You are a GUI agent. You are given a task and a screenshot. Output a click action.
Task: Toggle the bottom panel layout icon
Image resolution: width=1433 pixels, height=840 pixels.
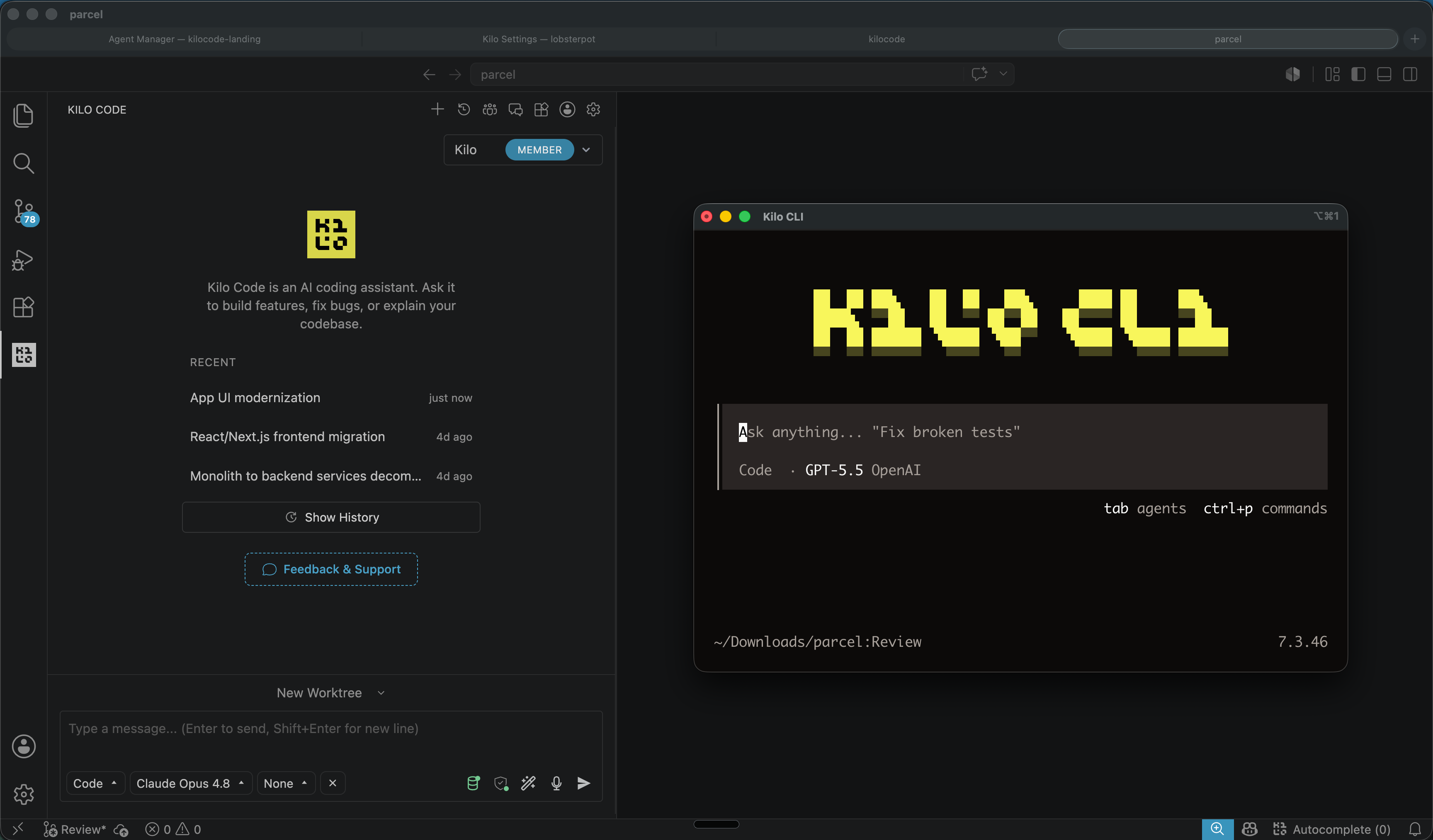click(1384, 75)
